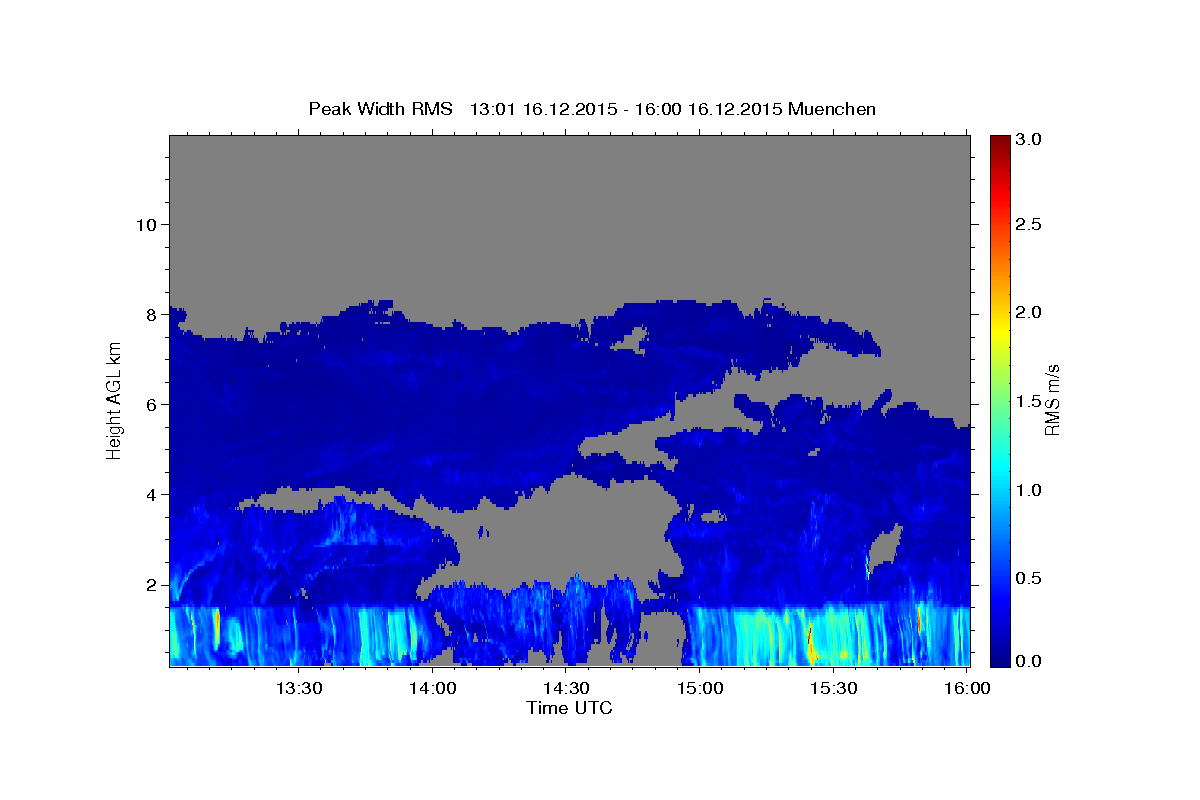Click the plot title 'Peak Width RMS'

(x=380, y=108)
